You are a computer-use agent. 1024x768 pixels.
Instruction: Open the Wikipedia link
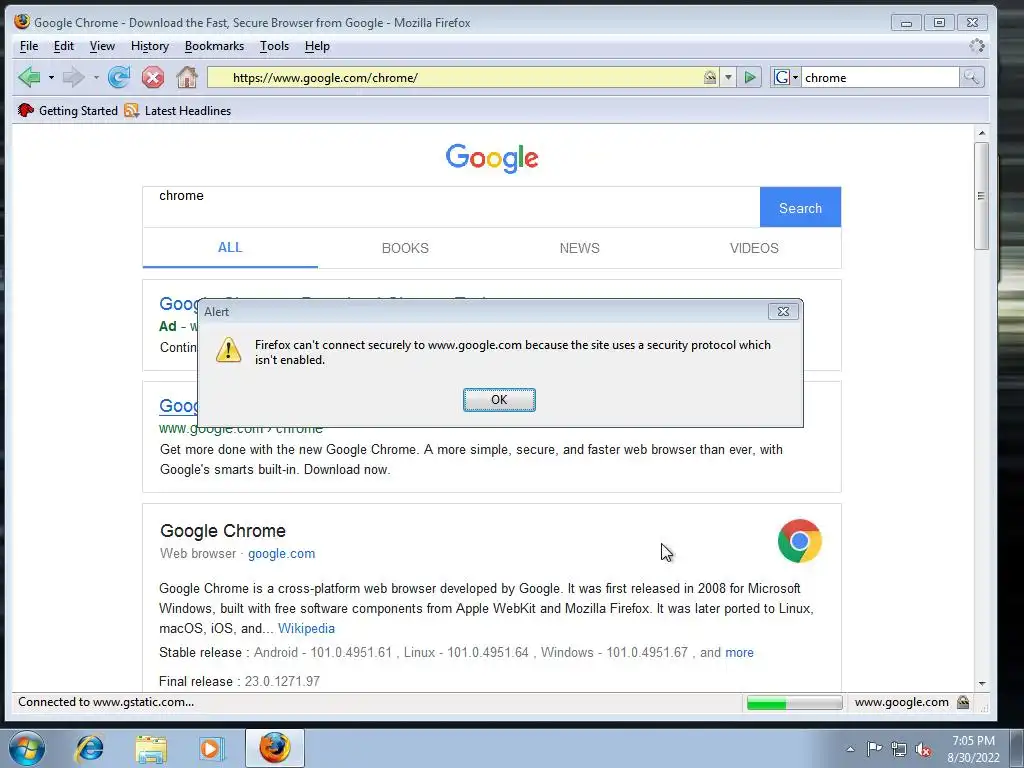[306, 628]
